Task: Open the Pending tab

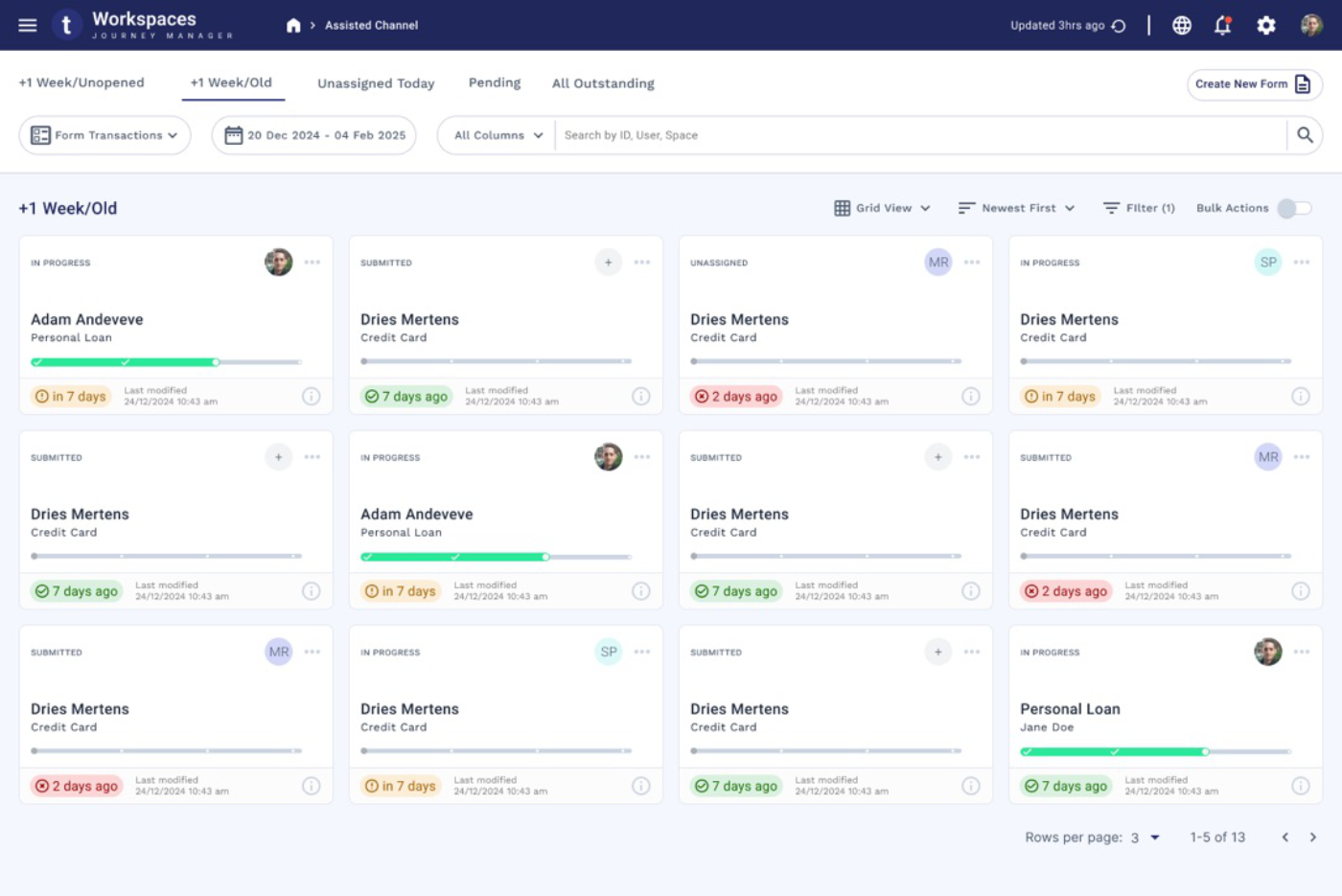Action: click(x=494, y=82)
